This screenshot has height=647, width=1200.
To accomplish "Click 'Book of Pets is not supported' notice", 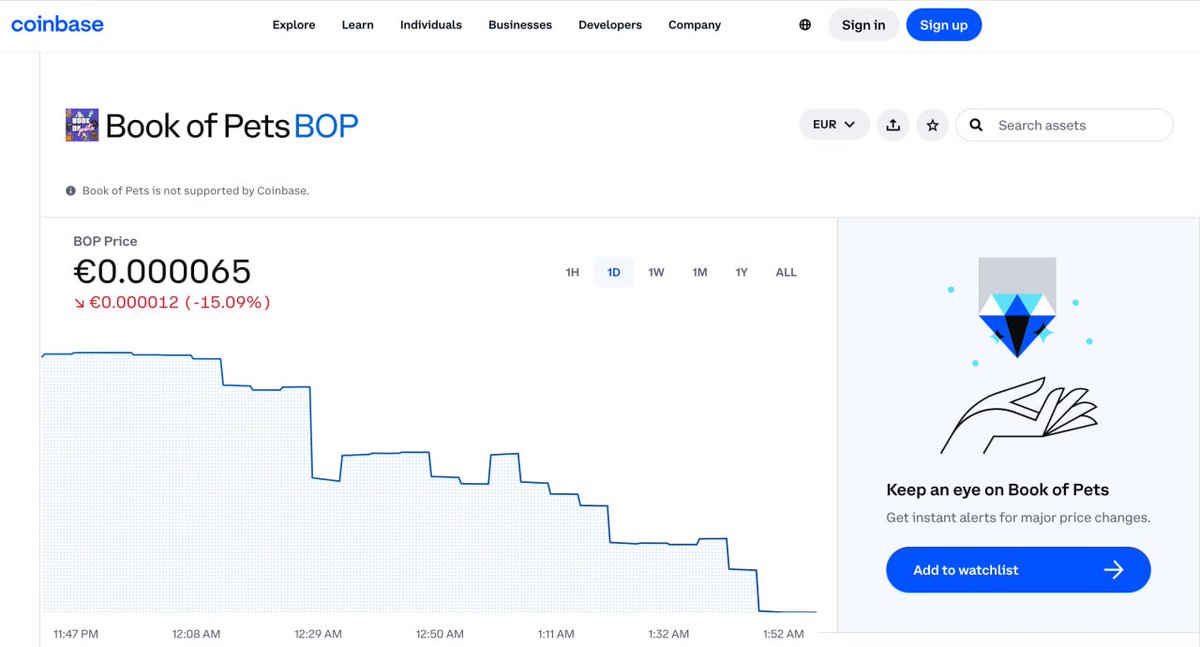I will pos(195,190).
